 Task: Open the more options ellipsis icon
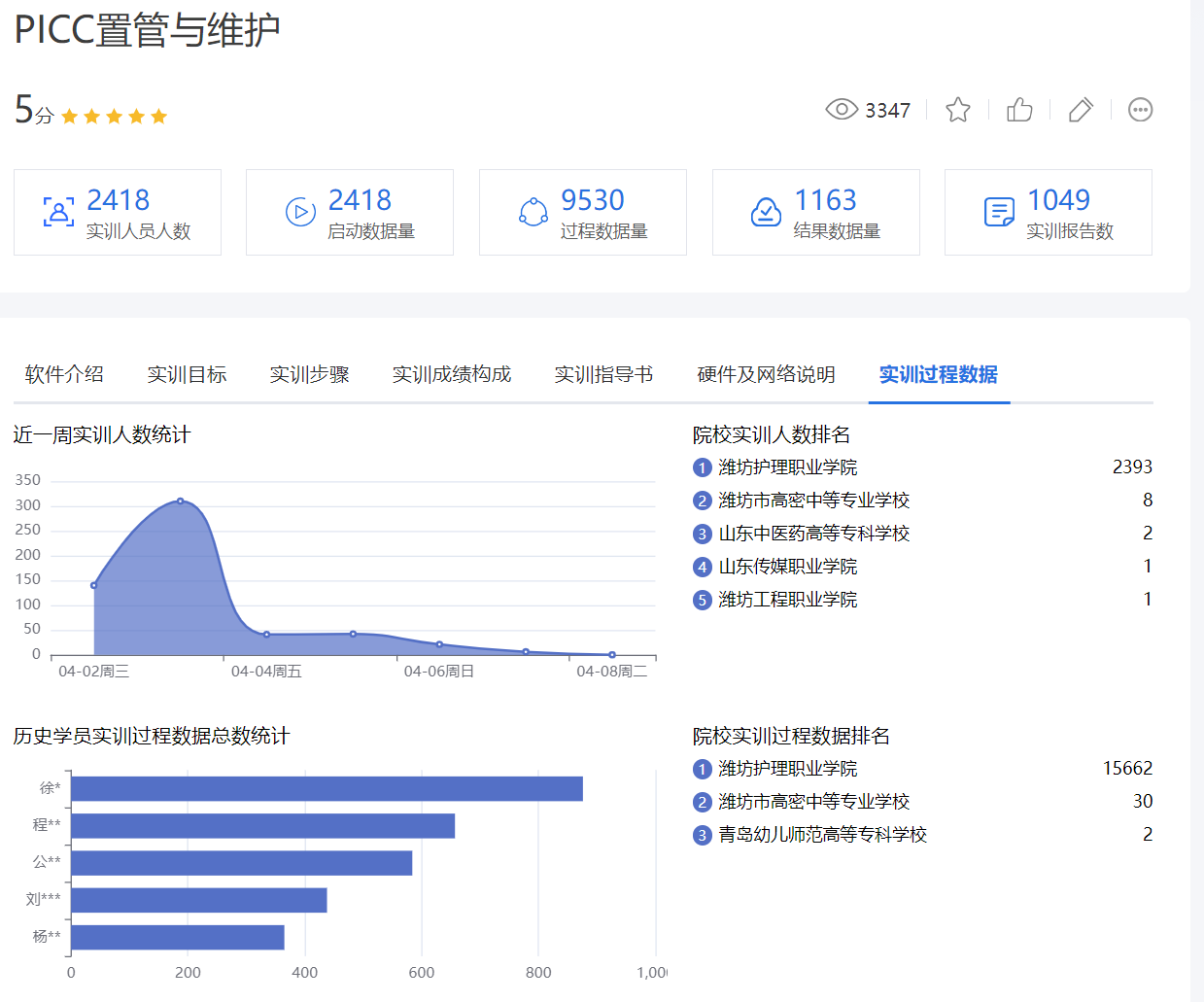tap(1140, 110)
